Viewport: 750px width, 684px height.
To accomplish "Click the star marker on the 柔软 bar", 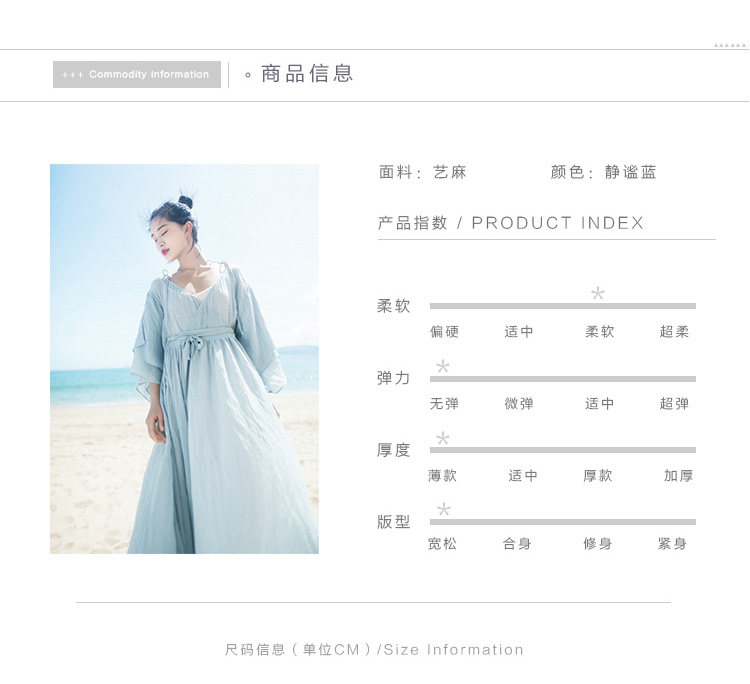I will [597, 293].
